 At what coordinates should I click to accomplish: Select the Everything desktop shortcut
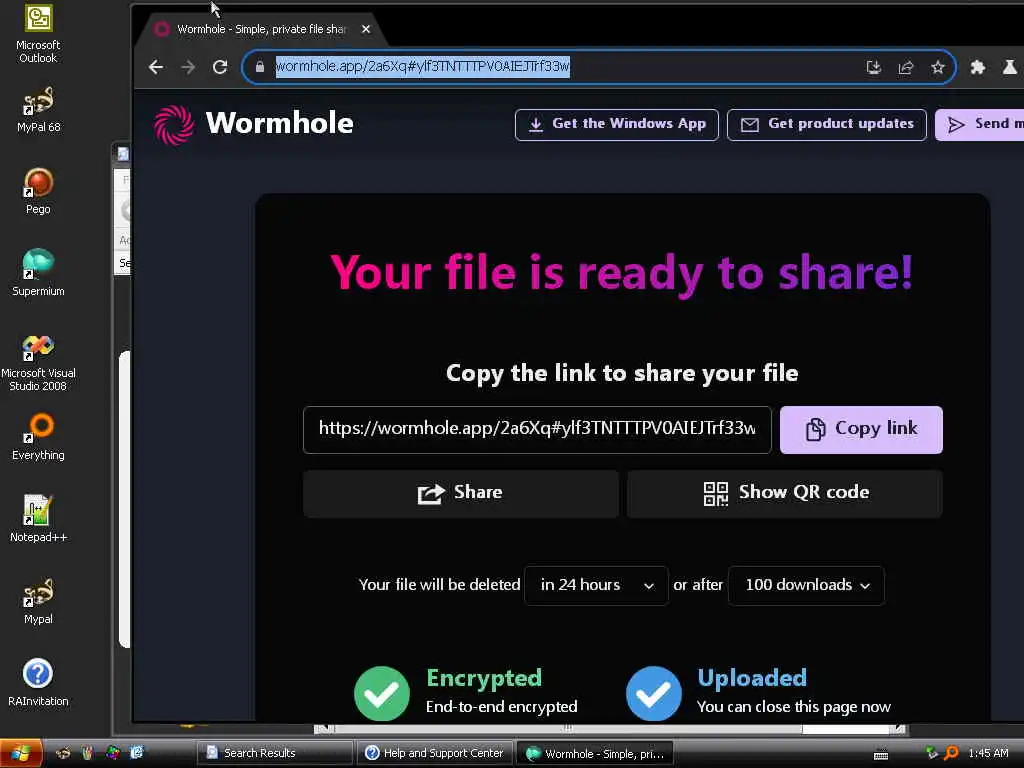[x=38, y=437]
